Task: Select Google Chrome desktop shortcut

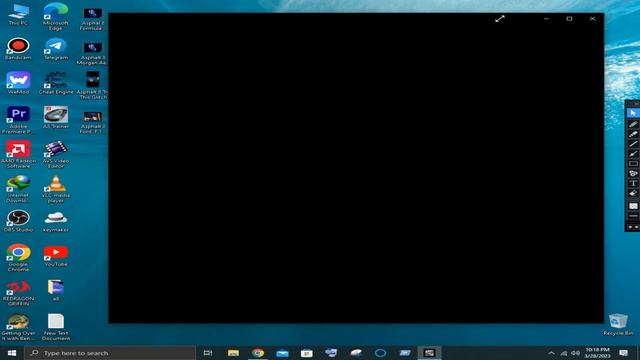Action: (x=18, y=258)
